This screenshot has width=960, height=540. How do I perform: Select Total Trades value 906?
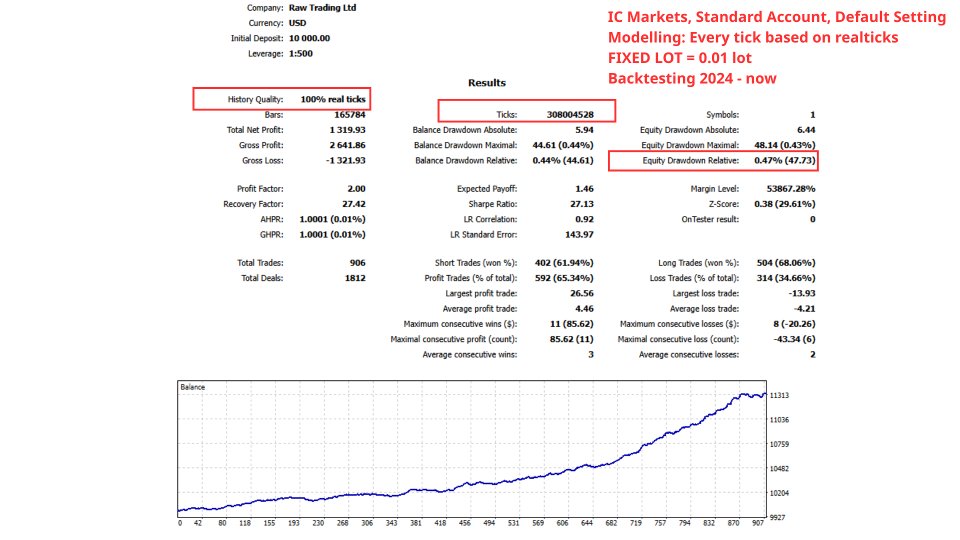tap(358, 263)
